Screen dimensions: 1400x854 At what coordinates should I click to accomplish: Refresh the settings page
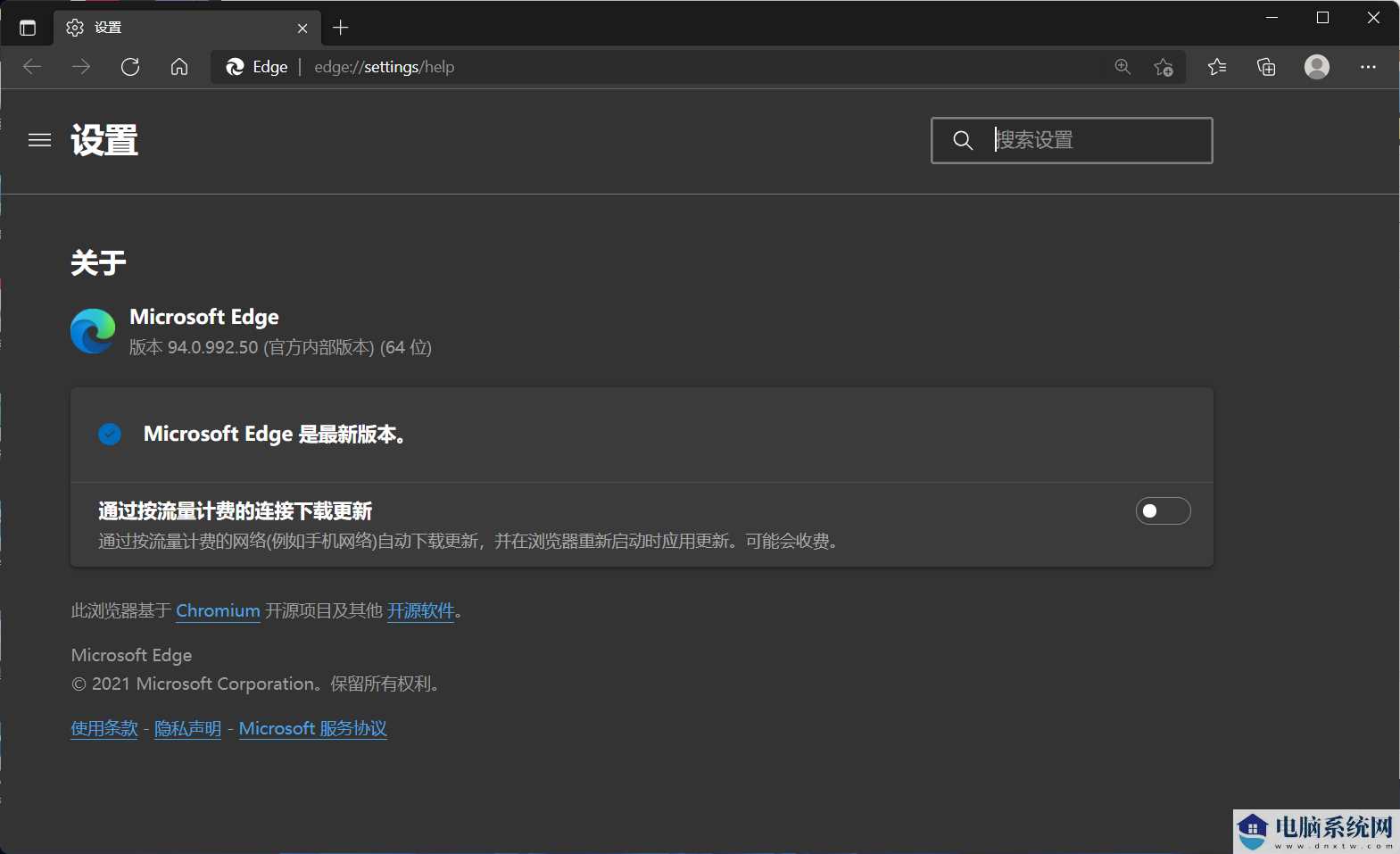pyautogui.click(x=130, y=67)
